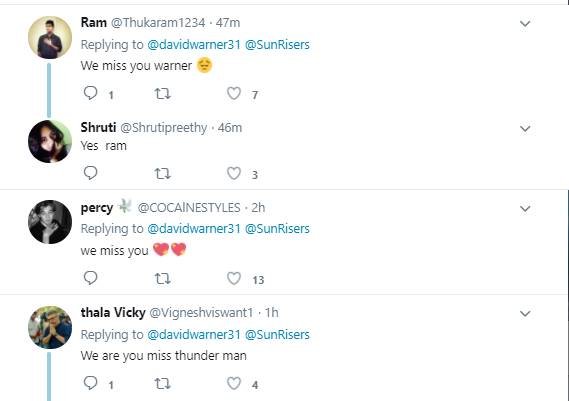Image resolution: width=569 pixels, height=401 pixels.
Task: Open @SunRisers link in percy's reply
Action: pos(277,229)
